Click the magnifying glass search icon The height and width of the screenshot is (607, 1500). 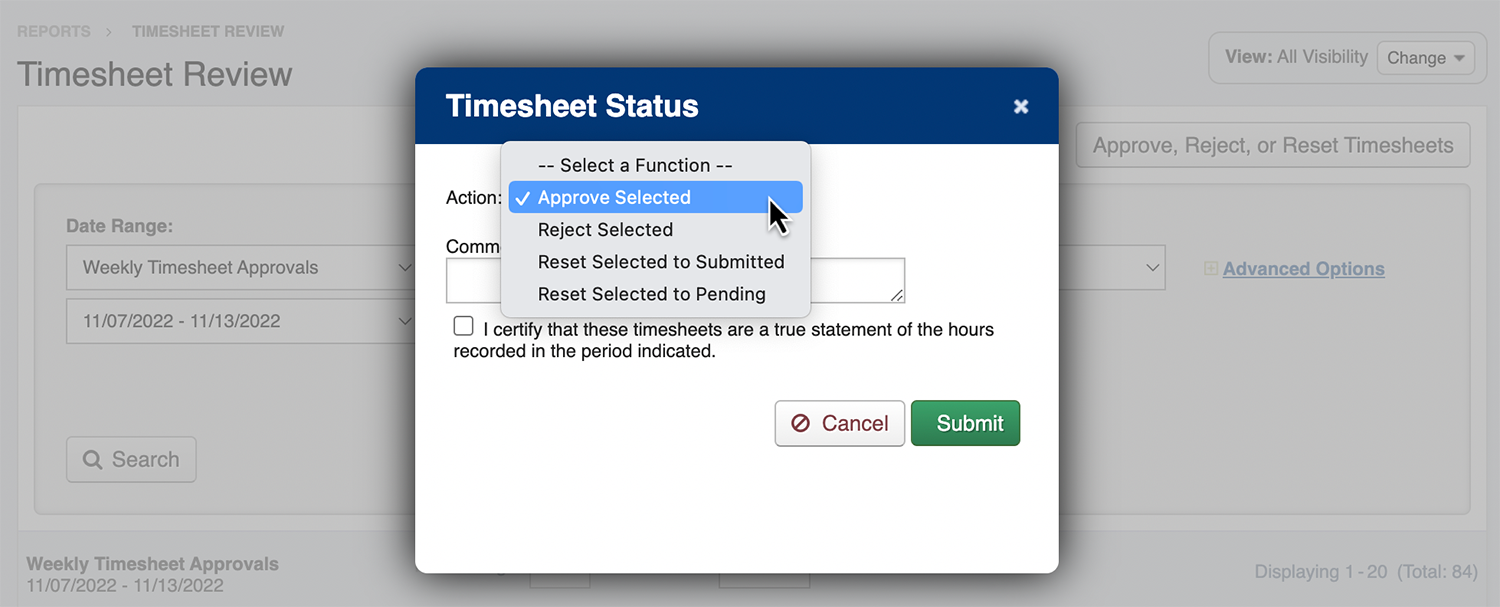93,460
